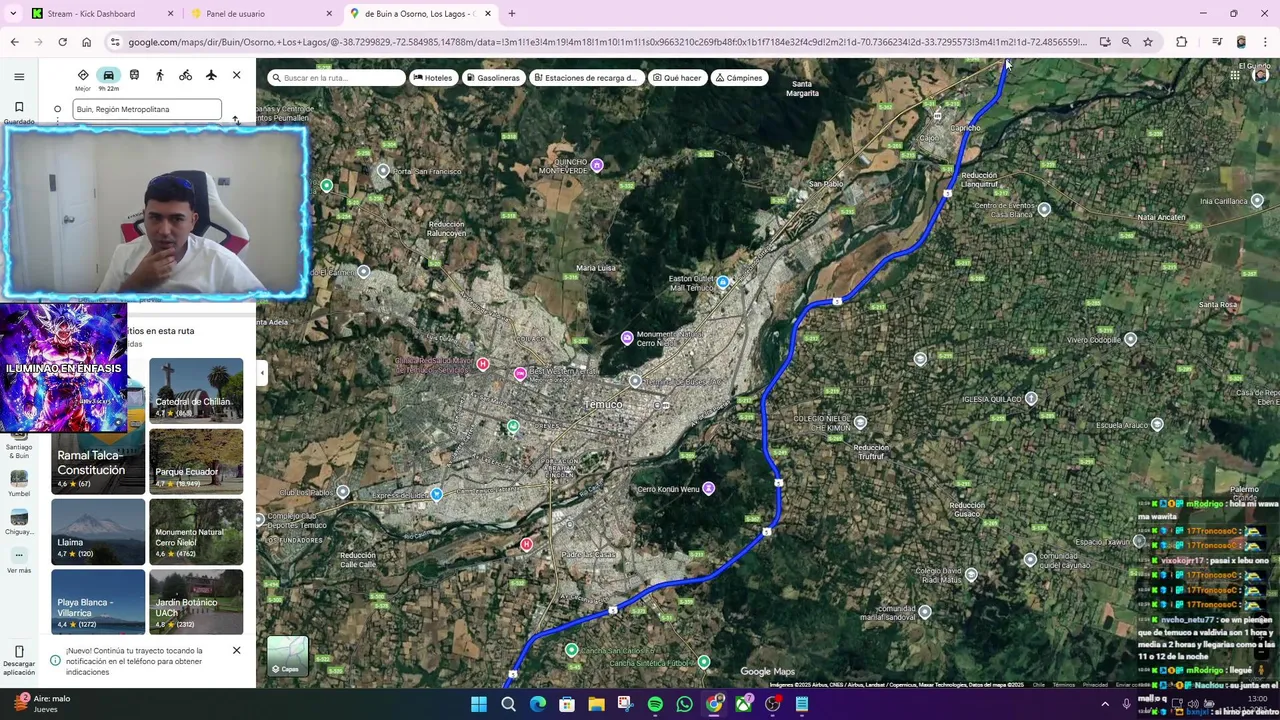Click the Buscar en la ruta search box
The width and height of the screenshot is (1280, 720).
pyautogui.click(x=336, y=77)
